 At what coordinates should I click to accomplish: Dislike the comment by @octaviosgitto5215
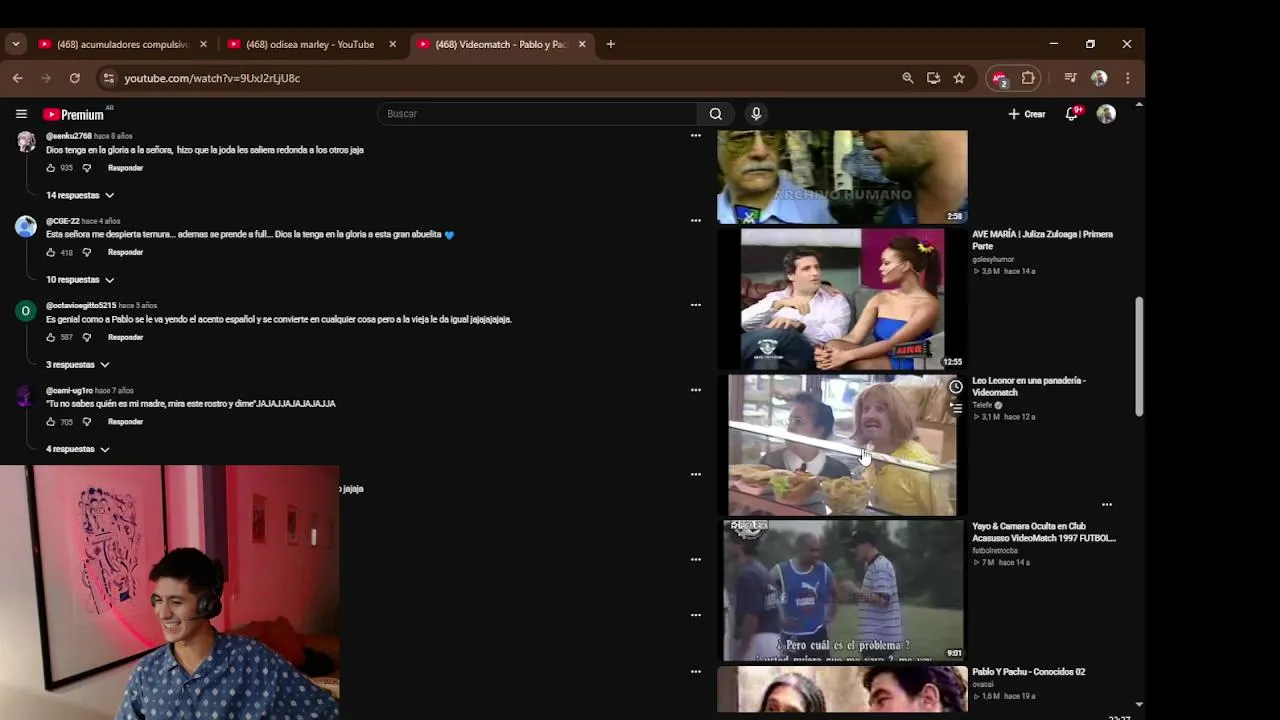[86, 337]
